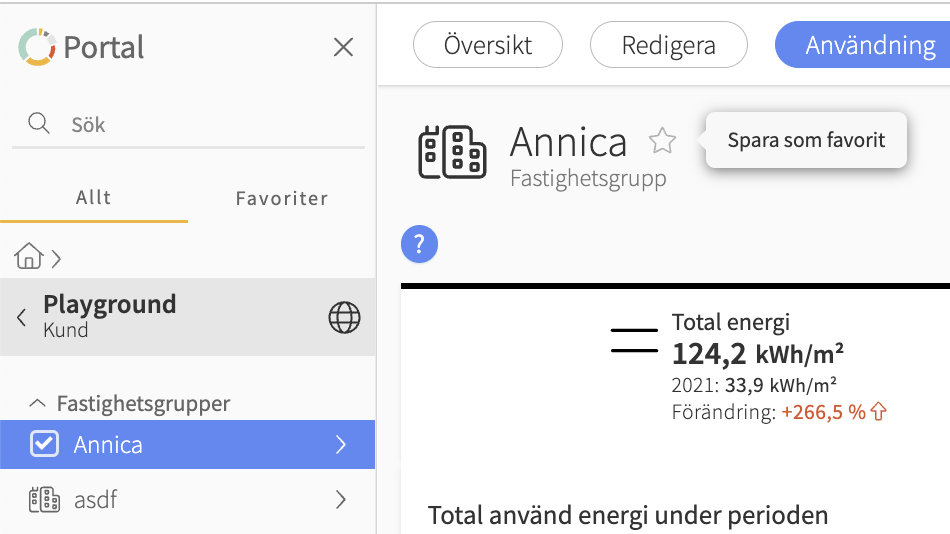Image resolution: width=950 pixels, height=534 pixels.
Task: Expand asdf with its right chevron
Action: (x=341, y=499)
